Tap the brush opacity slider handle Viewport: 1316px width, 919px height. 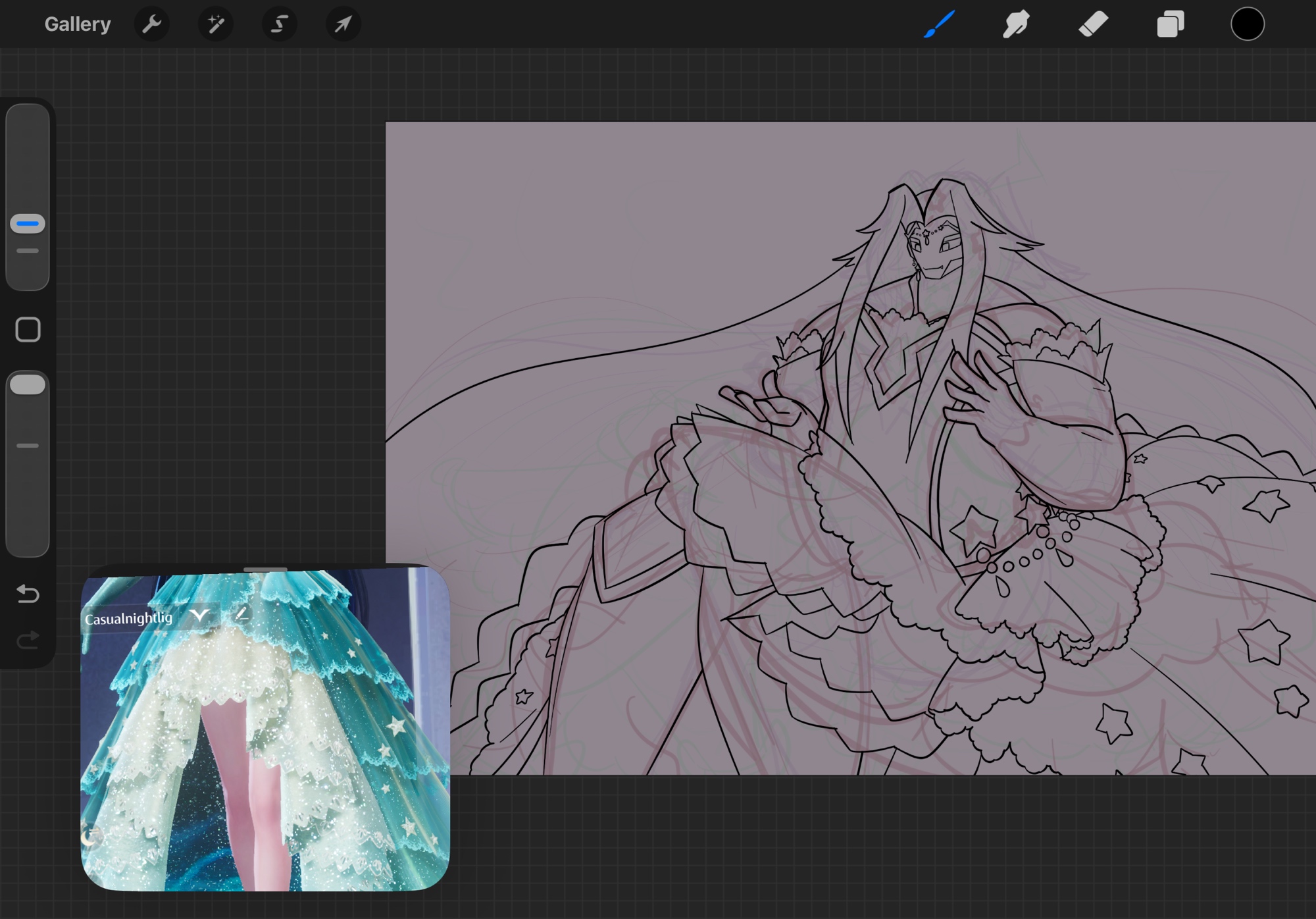coord(28,384)
